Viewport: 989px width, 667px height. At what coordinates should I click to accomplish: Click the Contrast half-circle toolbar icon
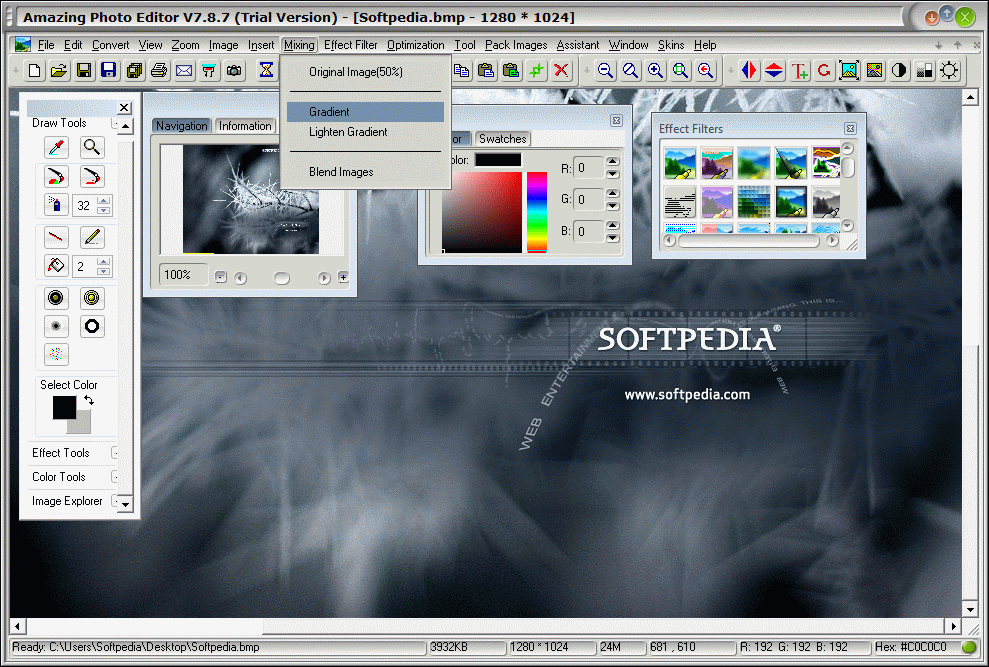tap(899, 70)
